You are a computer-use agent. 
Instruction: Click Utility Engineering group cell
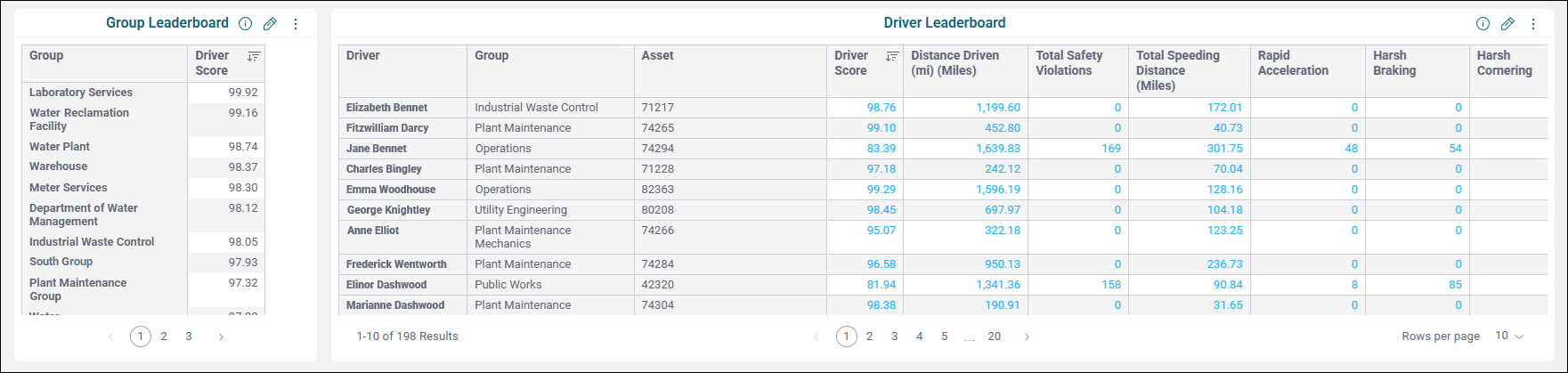pyautogui.click(x=521, y=210)
